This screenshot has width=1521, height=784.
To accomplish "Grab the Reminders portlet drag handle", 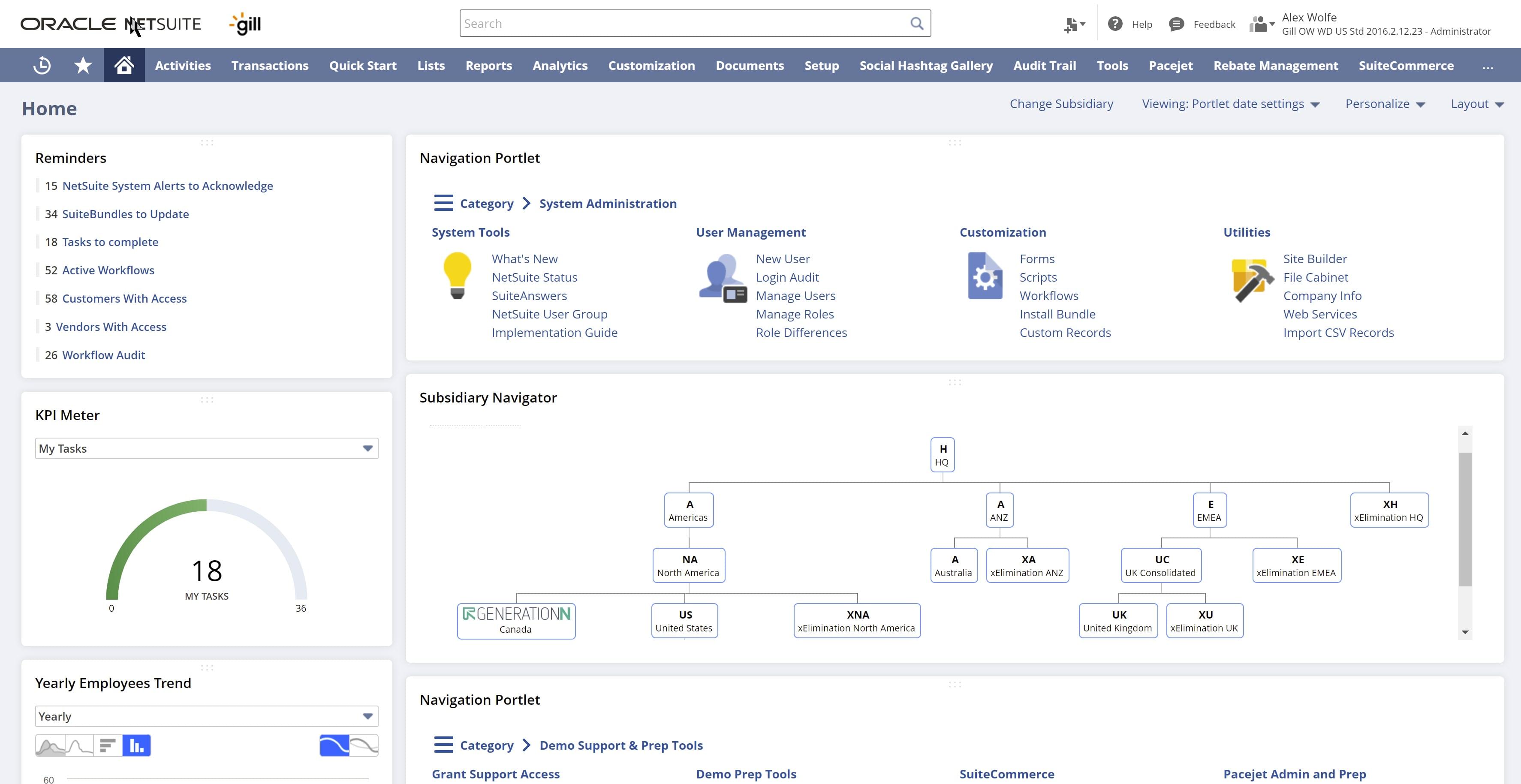I will tap(207, 142).
